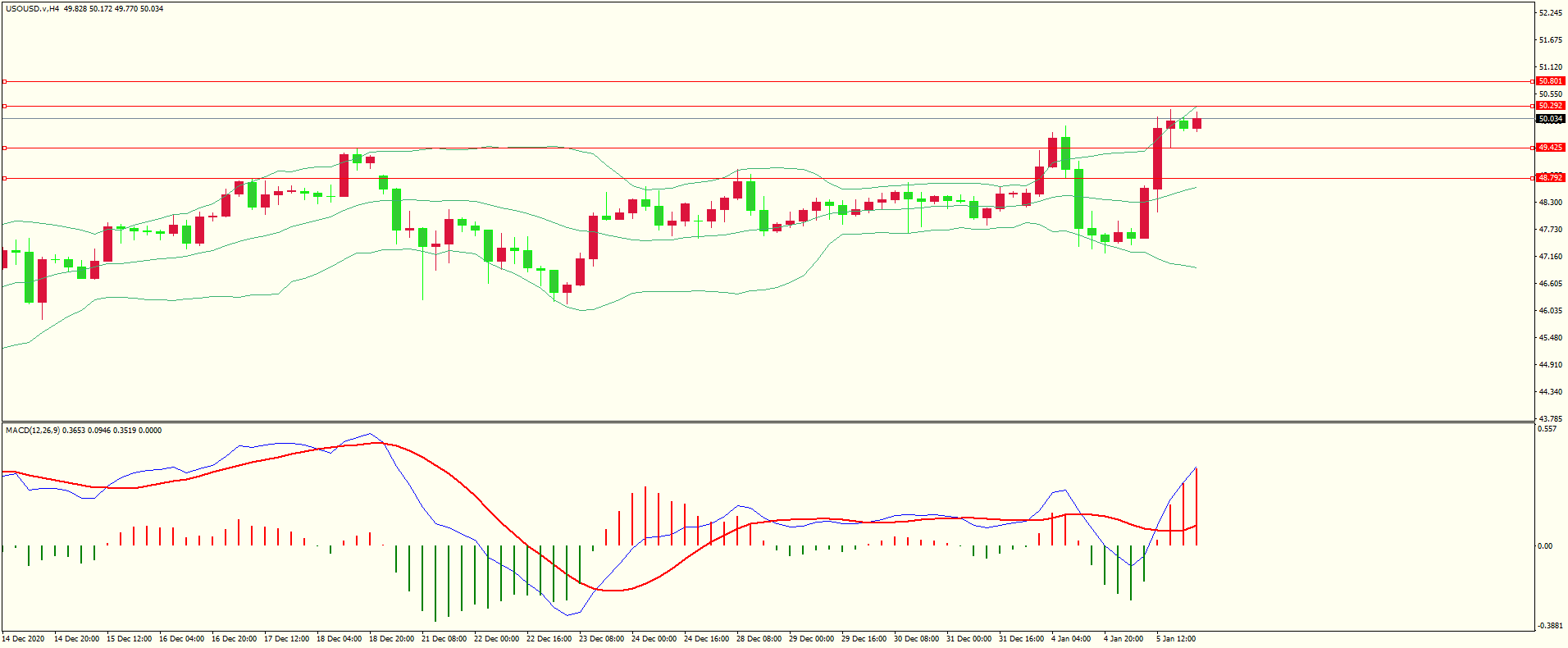Click the 23 Dec 08:00 time label

pos(602,639)
